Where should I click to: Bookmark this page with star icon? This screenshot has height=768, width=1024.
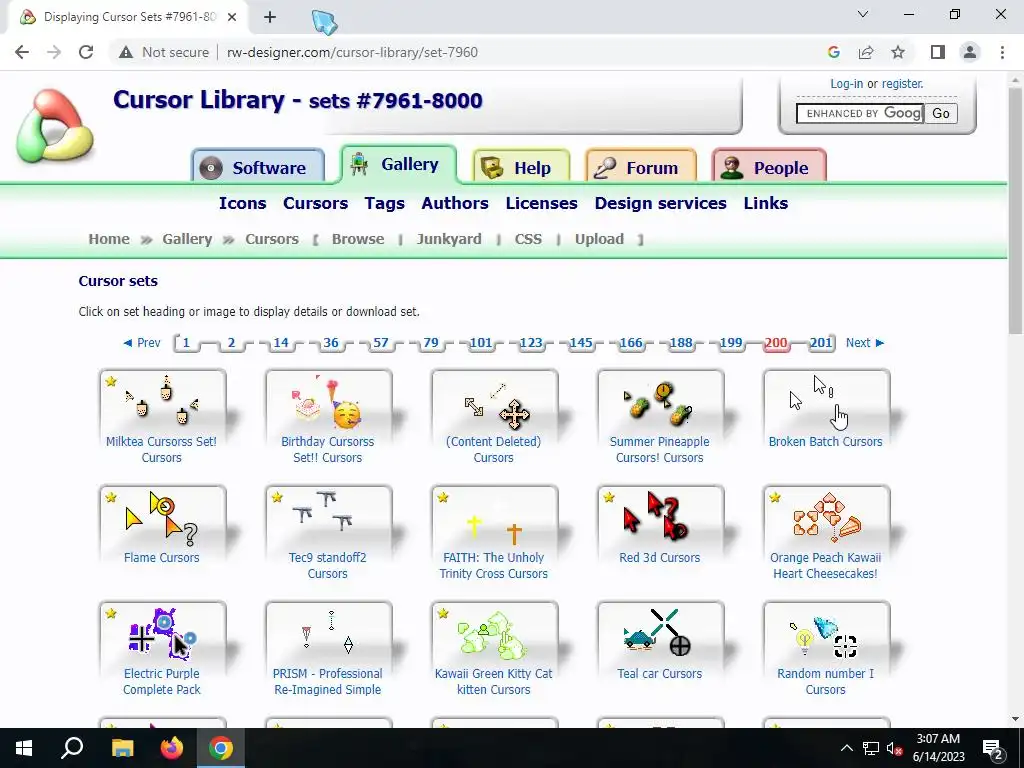(898, 52)
